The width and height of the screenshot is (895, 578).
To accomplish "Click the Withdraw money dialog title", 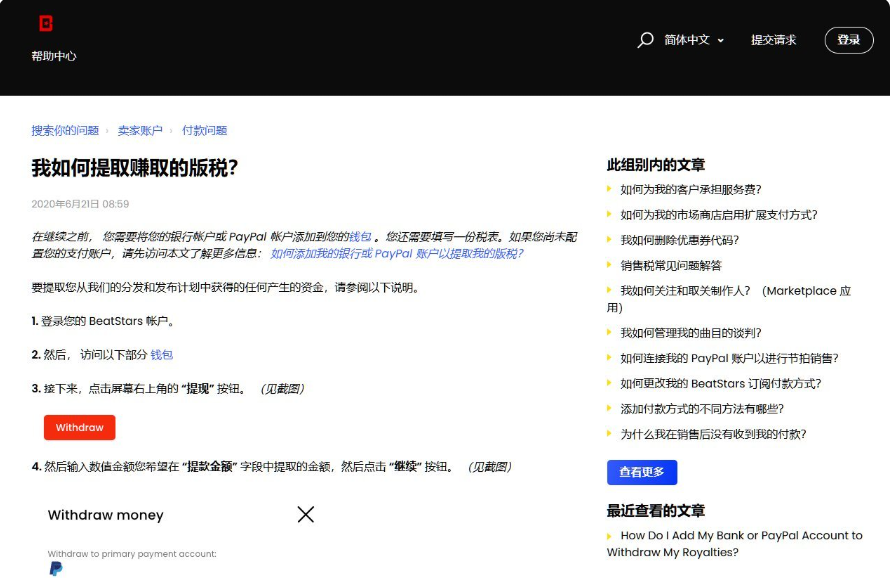I will (x=106, y=515).
